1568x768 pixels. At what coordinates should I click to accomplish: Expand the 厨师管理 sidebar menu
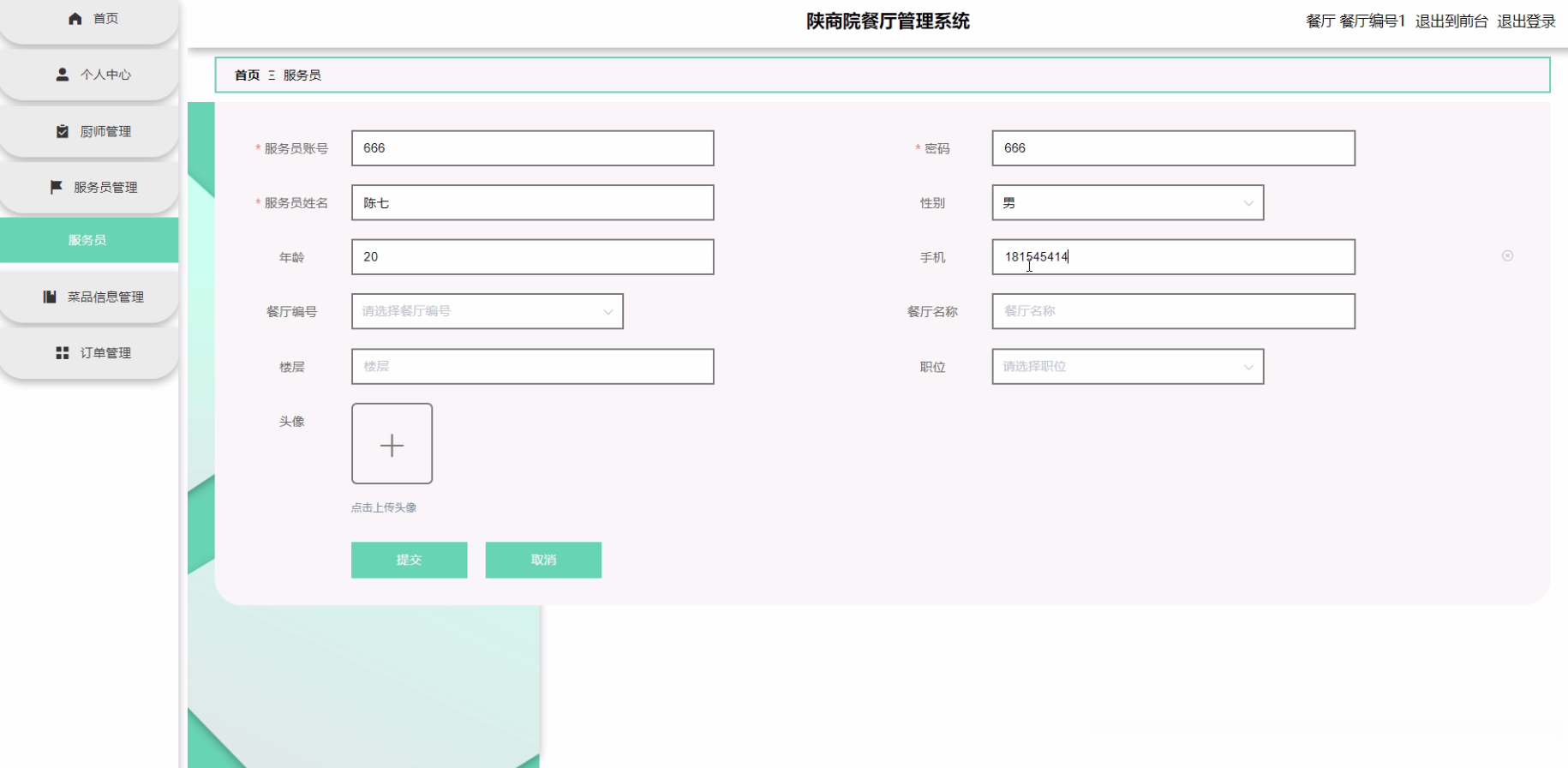click(89, 131)
